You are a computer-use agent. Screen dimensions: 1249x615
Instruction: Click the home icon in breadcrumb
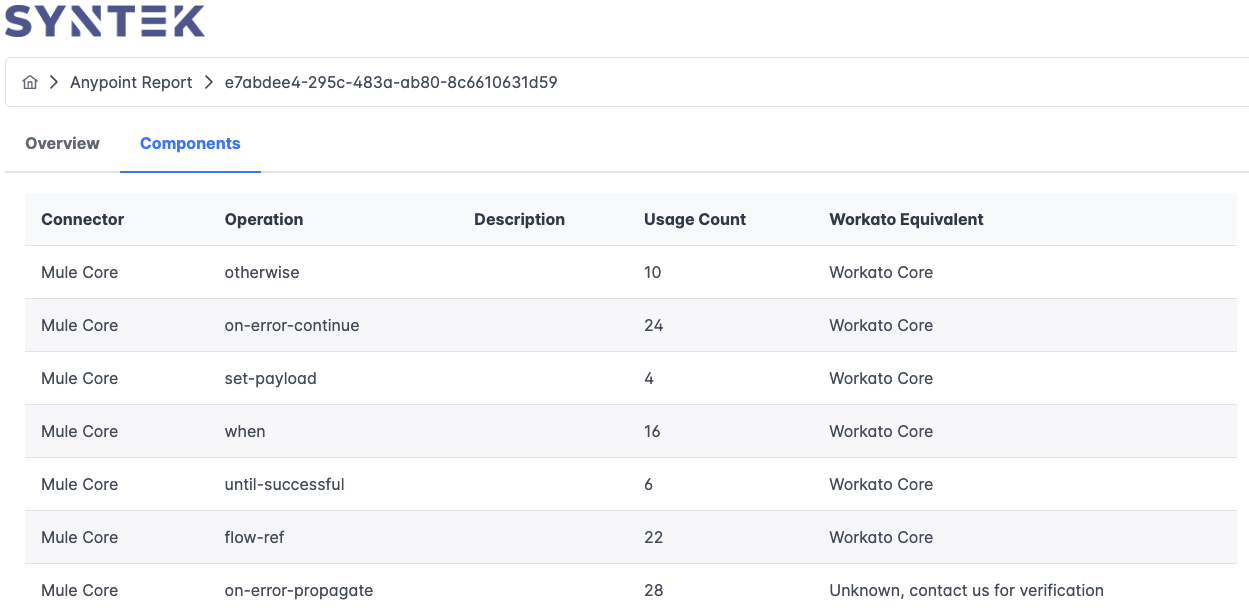tap(30, 83)
